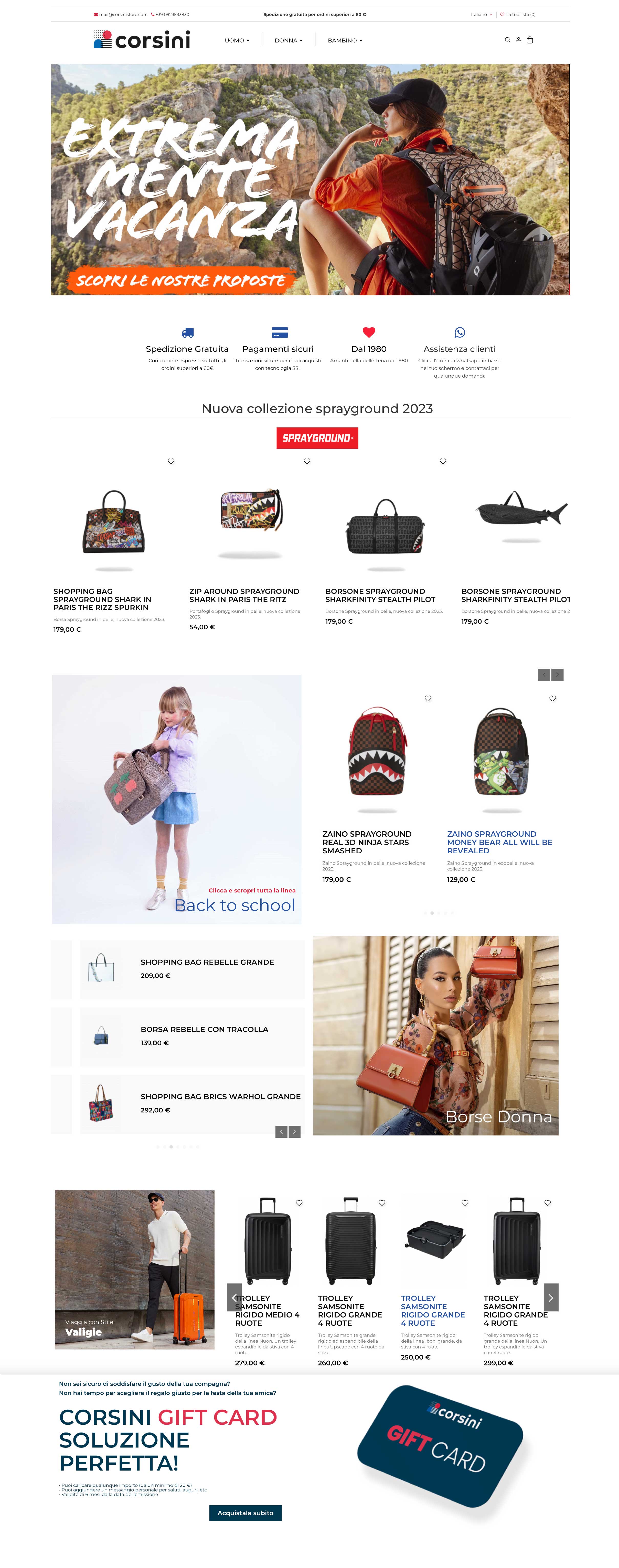The width and height of the screenshot is (619, 1568).
Task: Advance the trolley carousel with the right arrow
Action: [551, 1298]
